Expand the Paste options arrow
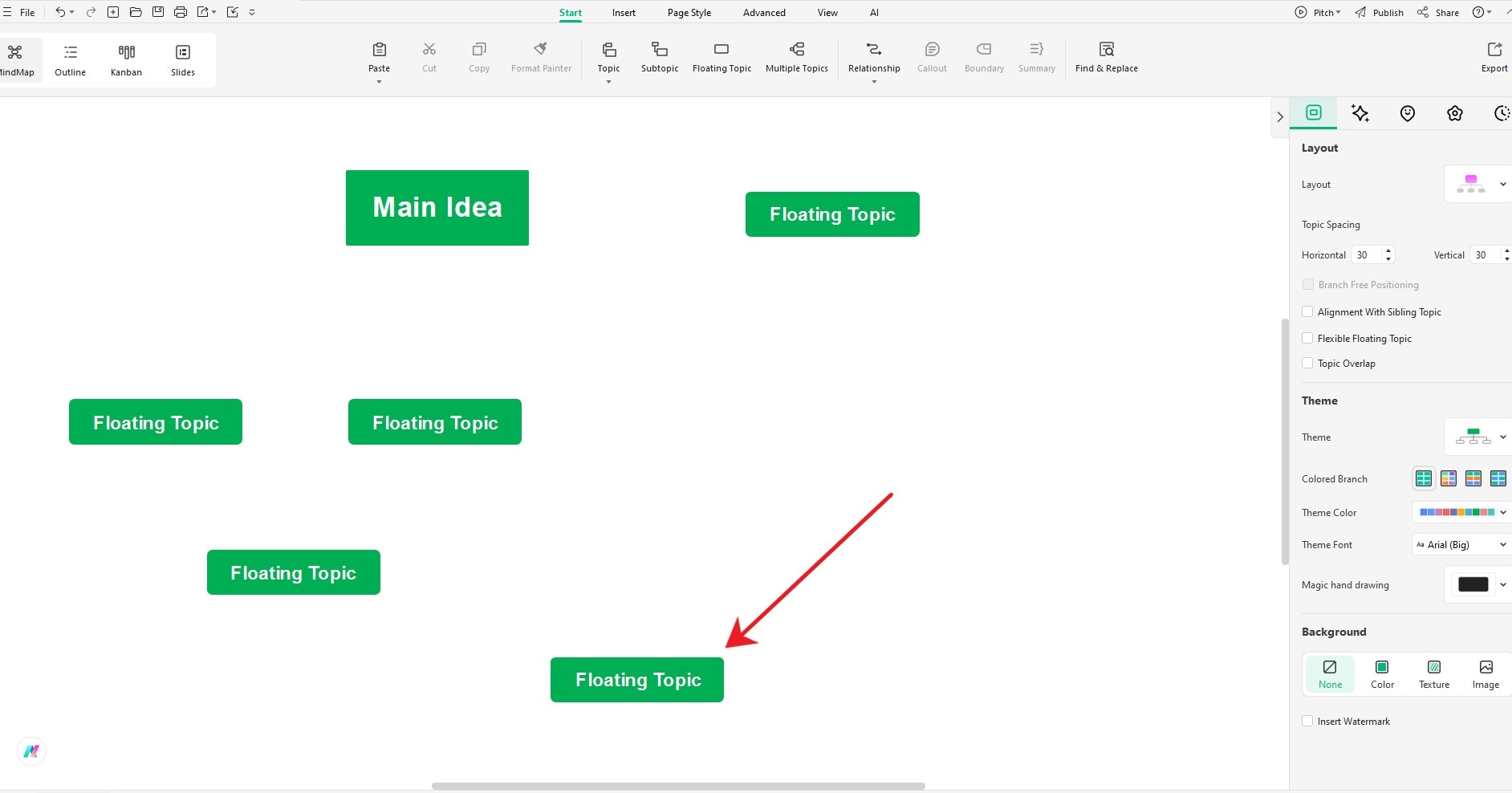 point(379,82)
